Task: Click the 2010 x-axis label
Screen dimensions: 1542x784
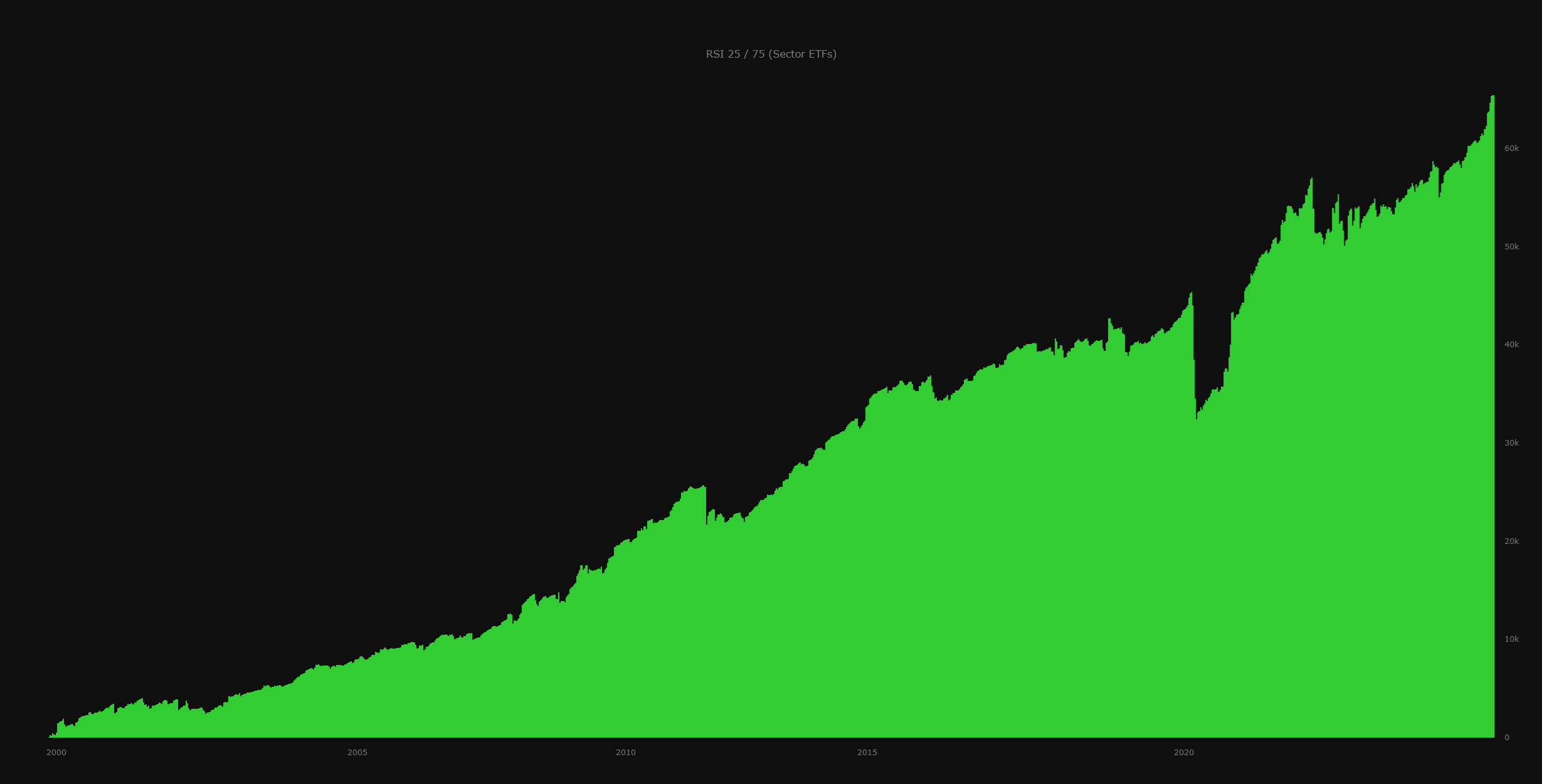Action: tap(626, 752)
